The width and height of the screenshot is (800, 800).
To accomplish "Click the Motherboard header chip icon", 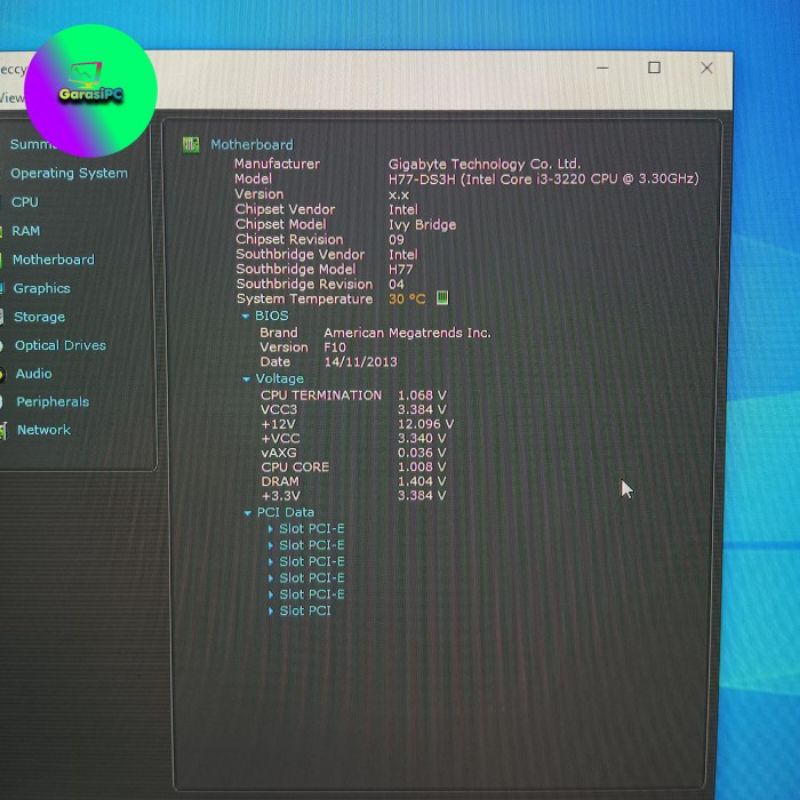I will pos(191,145).
